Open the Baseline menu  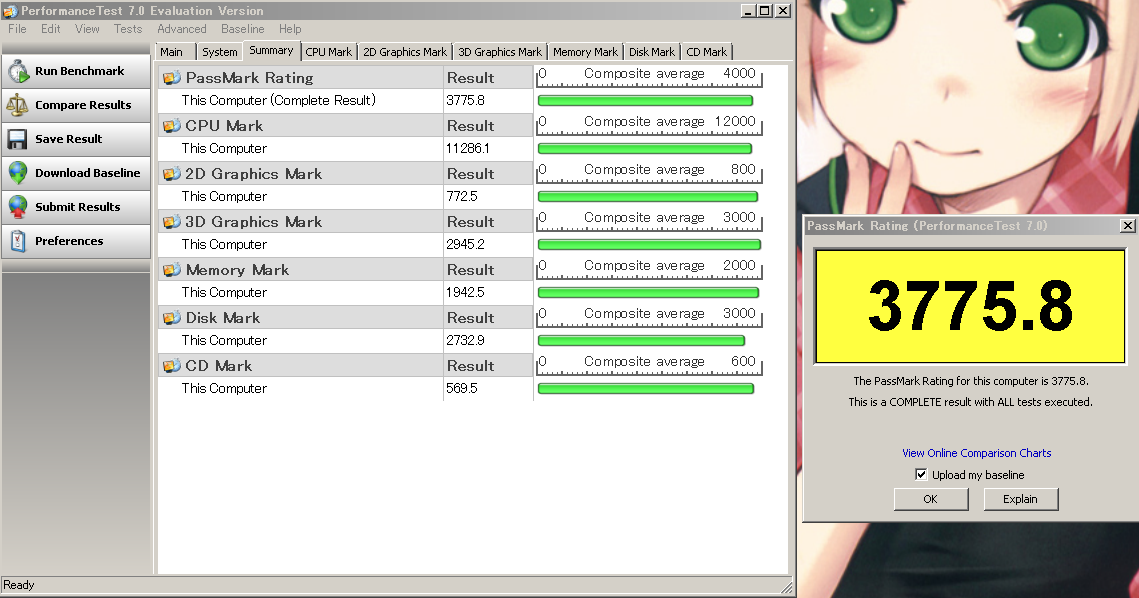243,29
